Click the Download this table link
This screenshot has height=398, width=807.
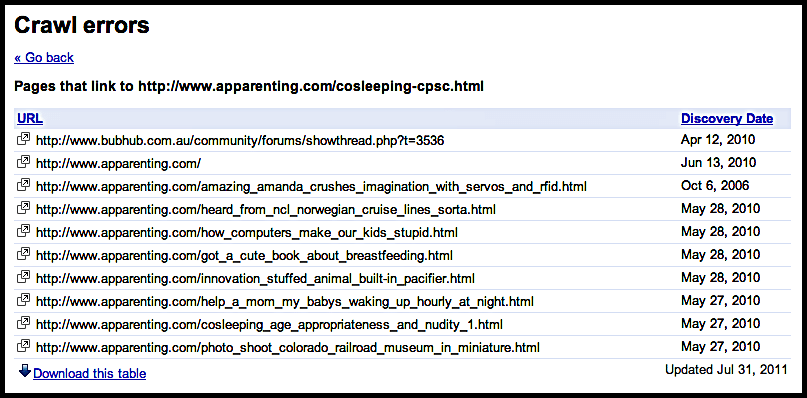[90, 373]
